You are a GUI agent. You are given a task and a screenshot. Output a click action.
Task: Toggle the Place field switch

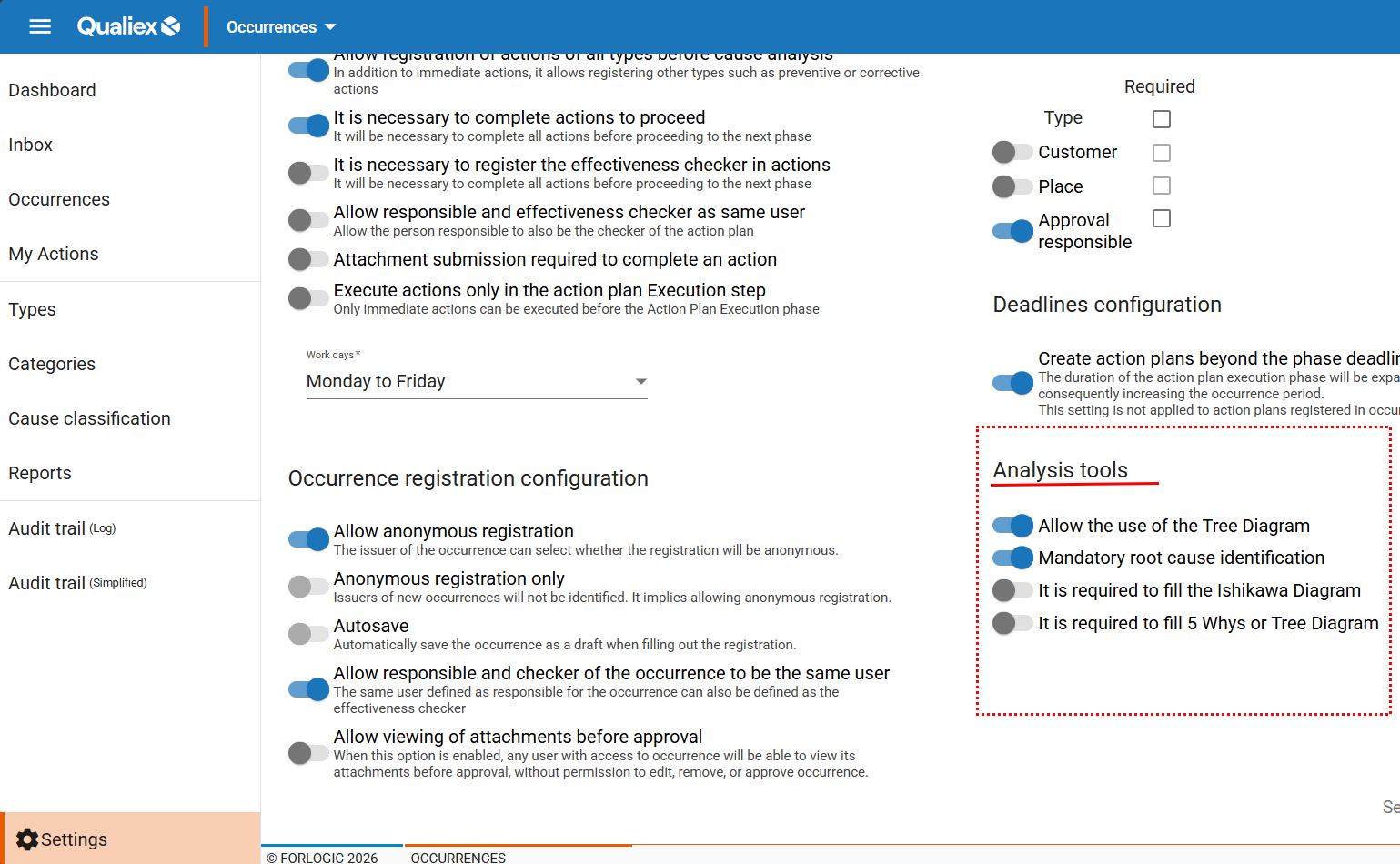[x=1012, y=186]
